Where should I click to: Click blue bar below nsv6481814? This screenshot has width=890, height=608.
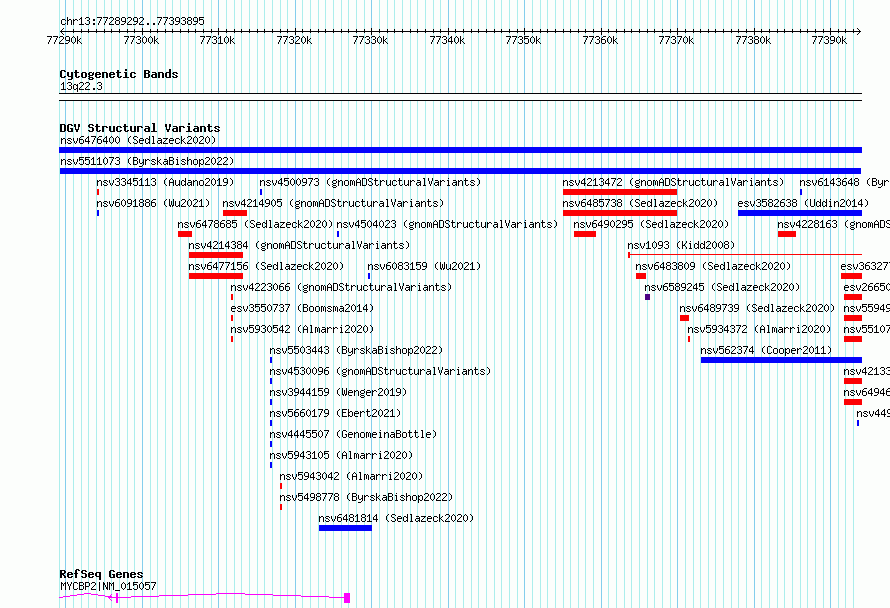(345, 528)
